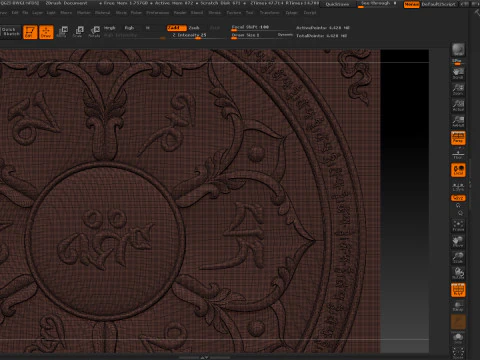This screenshot has height=360, width=480.
Task: Click the Zoom canvas icon
Action: tap(458, 89)
